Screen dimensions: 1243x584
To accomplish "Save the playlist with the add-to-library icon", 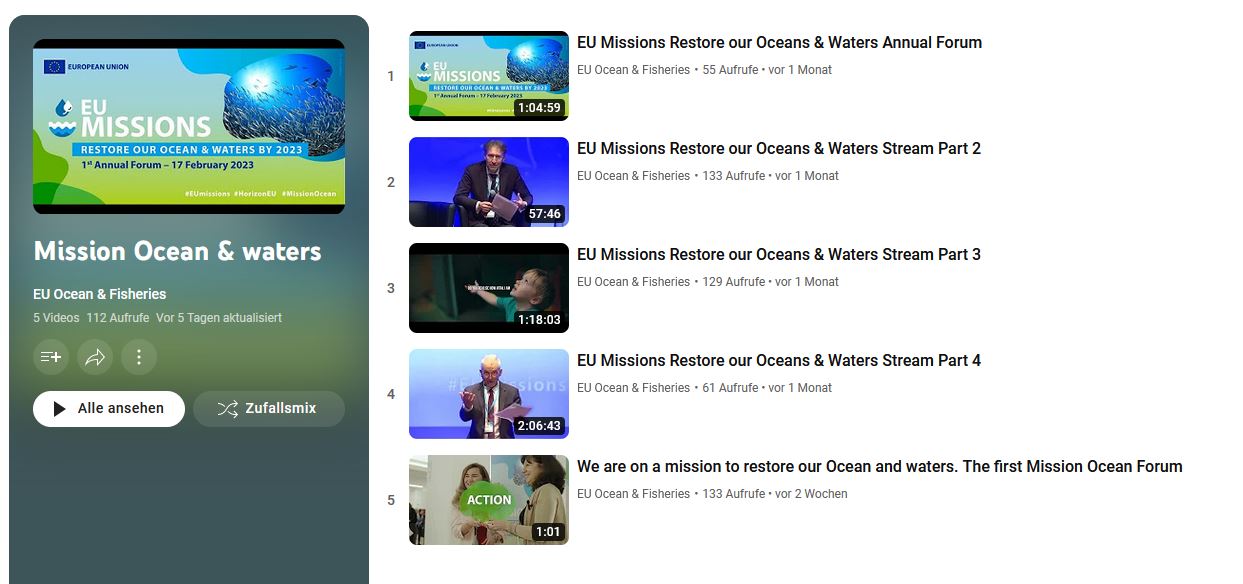I will (51, 357).
